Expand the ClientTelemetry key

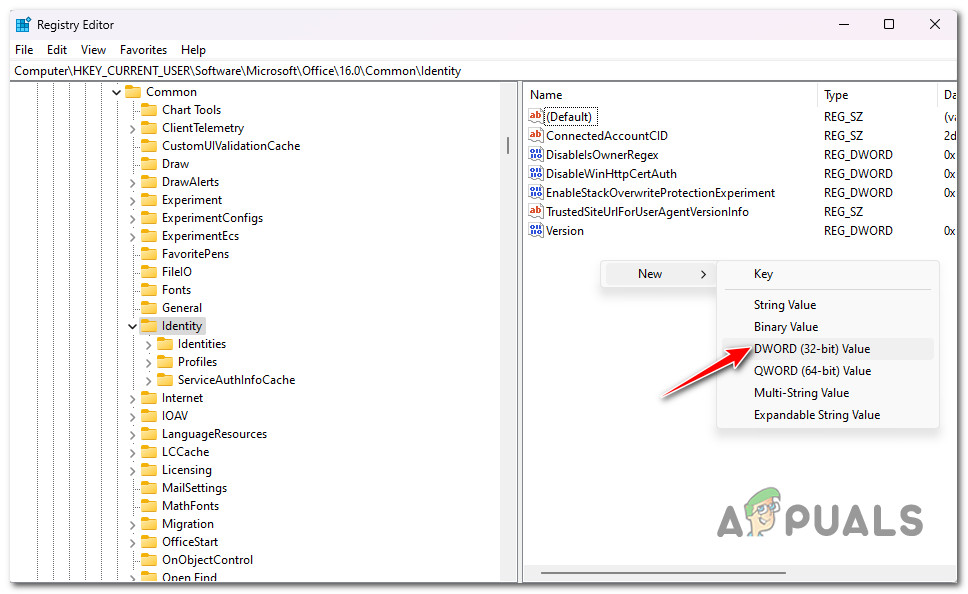click(132, 128)
